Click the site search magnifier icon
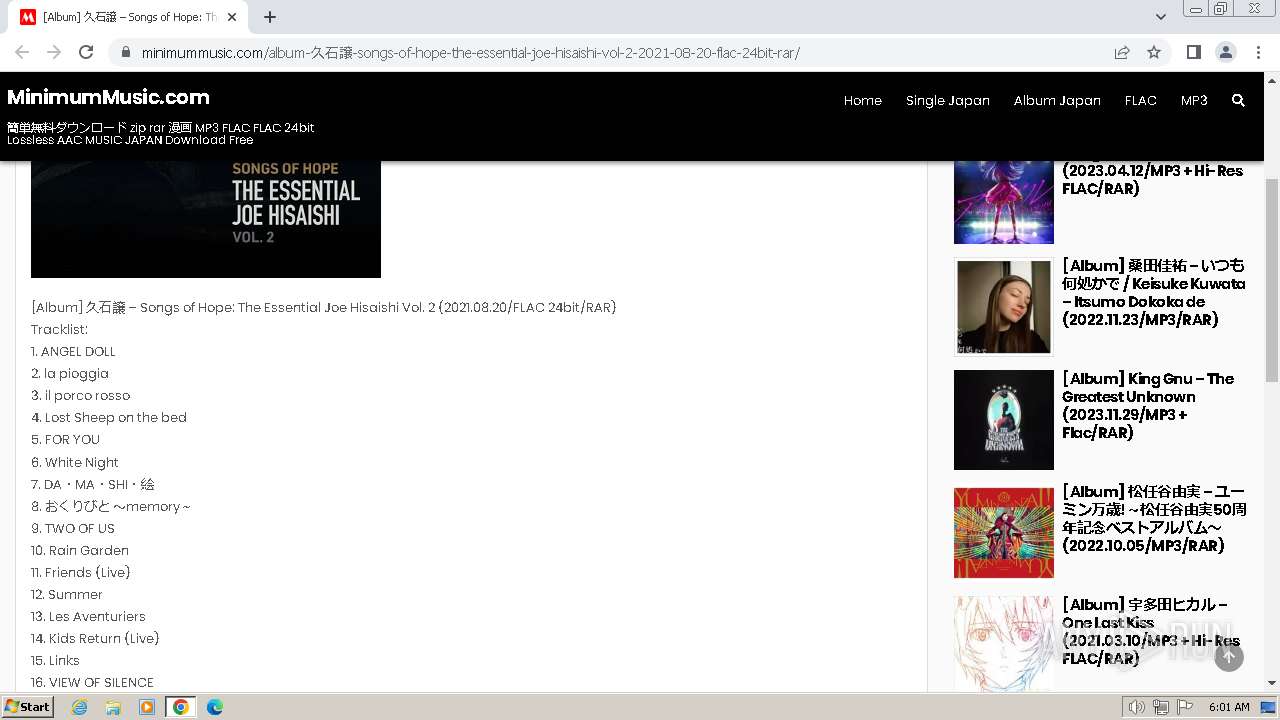 1238,100
